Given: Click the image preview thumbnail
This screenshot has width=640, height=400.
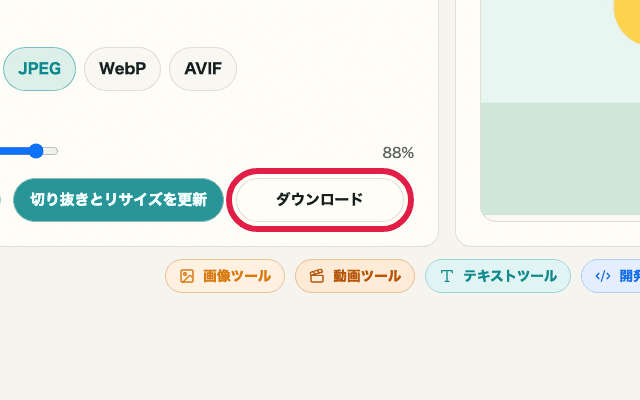Looking at the screenshot, I should (560, 110).
